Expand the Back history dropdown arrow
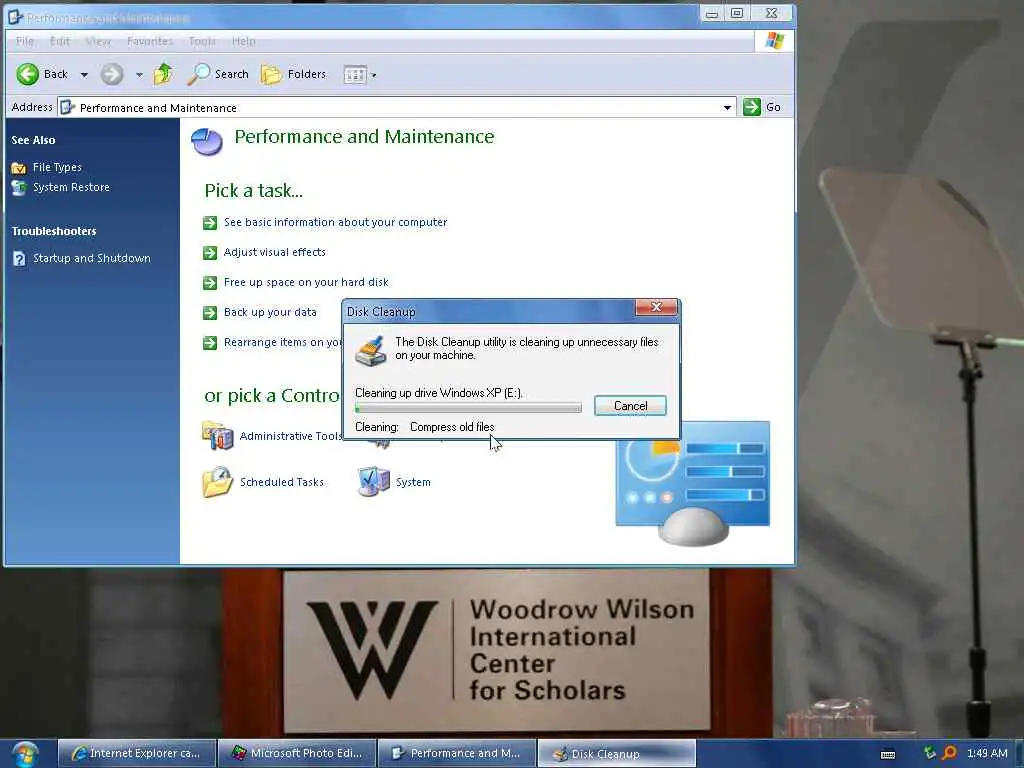This screenshot has height=768, width=1024. tap(84, 75)
